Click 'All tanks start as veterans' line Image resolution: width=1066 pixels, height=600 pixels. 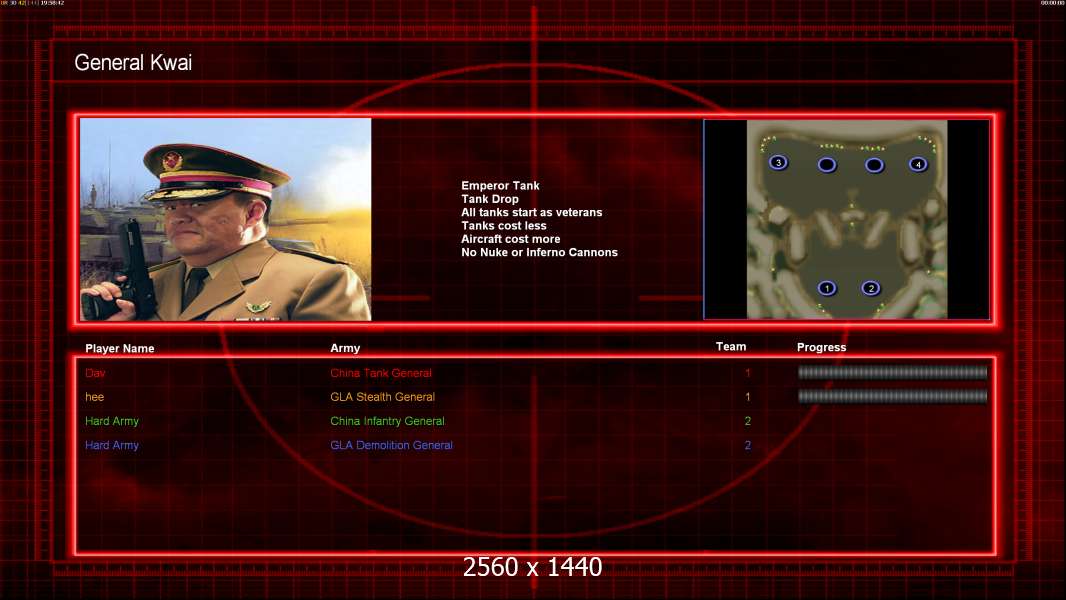tap(532, 212)
